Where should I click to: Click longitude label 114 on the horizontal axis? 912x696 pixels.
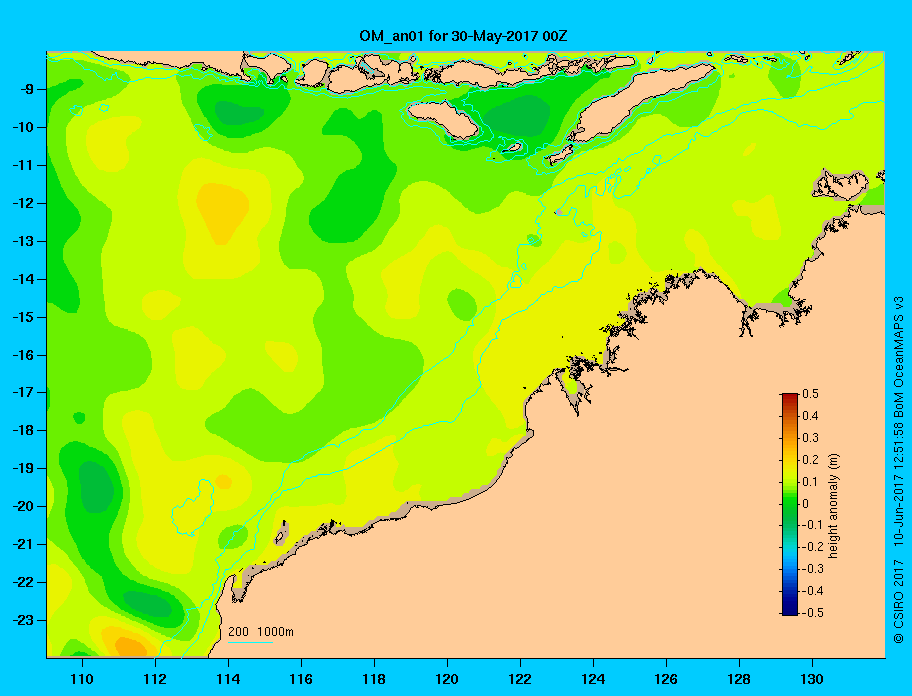point(228,679)
